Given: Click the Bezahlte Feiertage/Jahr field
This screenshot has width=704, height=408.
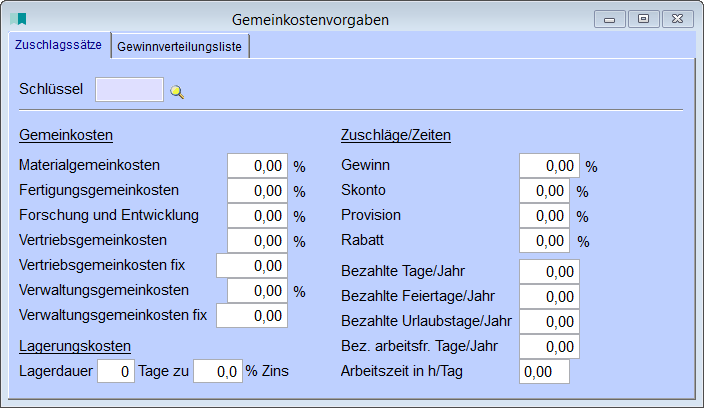Looking at the screenshot, I should [x=549, y=297].
